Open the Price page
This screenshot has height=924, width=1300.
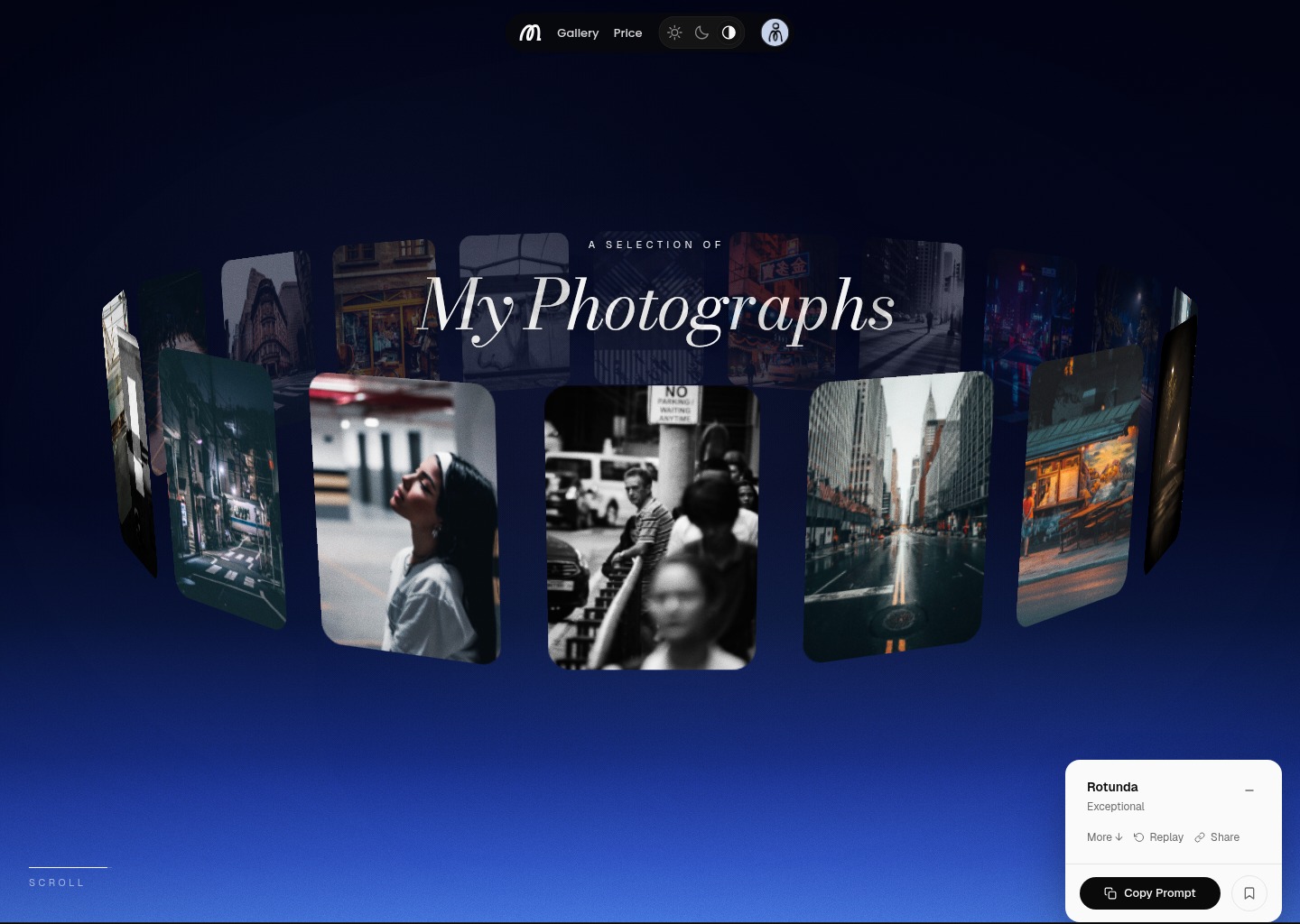[627, 33]
